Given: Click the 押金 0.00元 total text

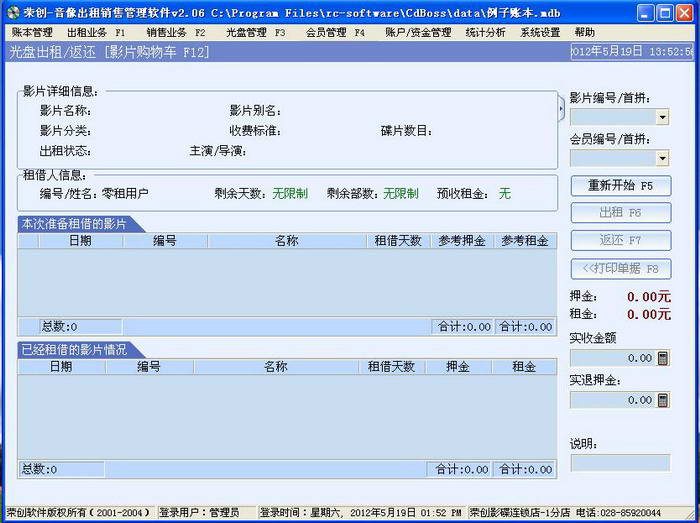Looking at the screenshot, I should (x=649, y=297).
